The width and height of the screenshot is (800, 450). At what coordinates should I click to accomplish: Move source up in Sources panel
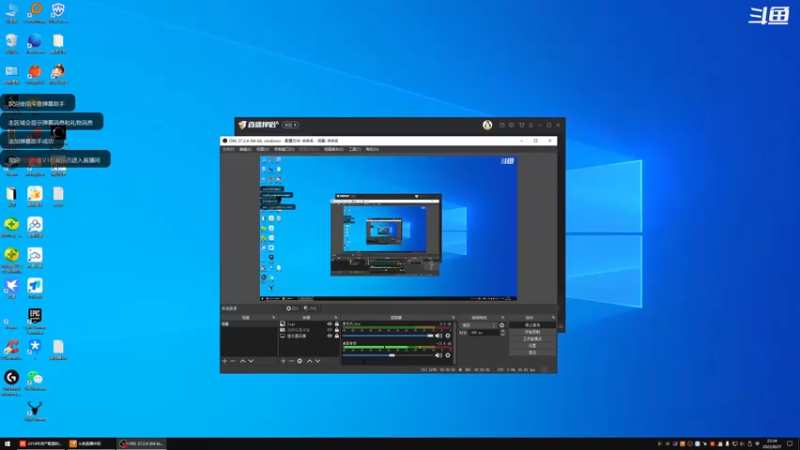309,361
